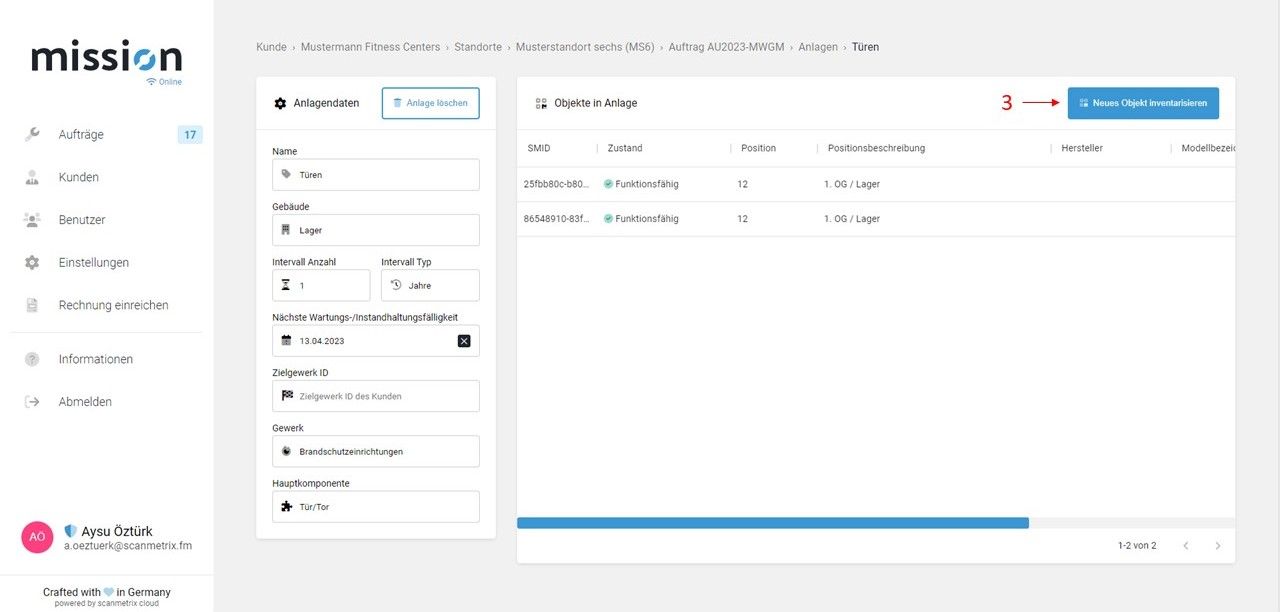This screenshot has height=612, width=1280.
Task: Click the puzzle icon in Hauptkomponente field
Action: point(286,506)
